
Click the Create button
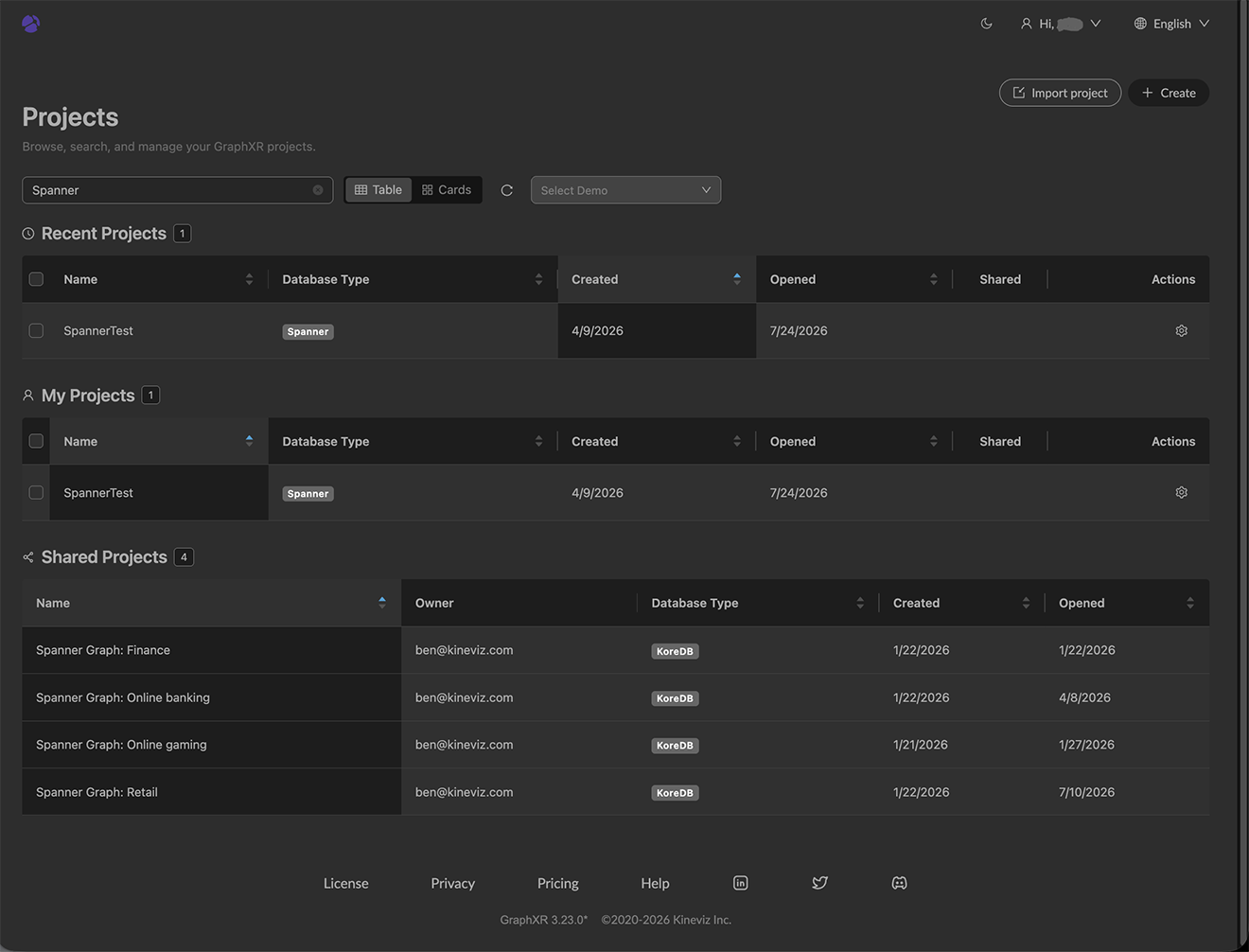pos(1169,93)
